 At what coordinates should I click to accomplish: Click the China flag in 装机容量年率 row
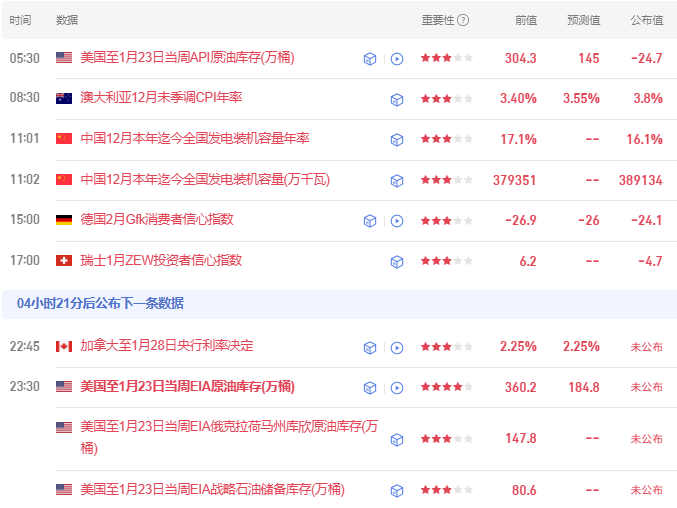[64, 139]
